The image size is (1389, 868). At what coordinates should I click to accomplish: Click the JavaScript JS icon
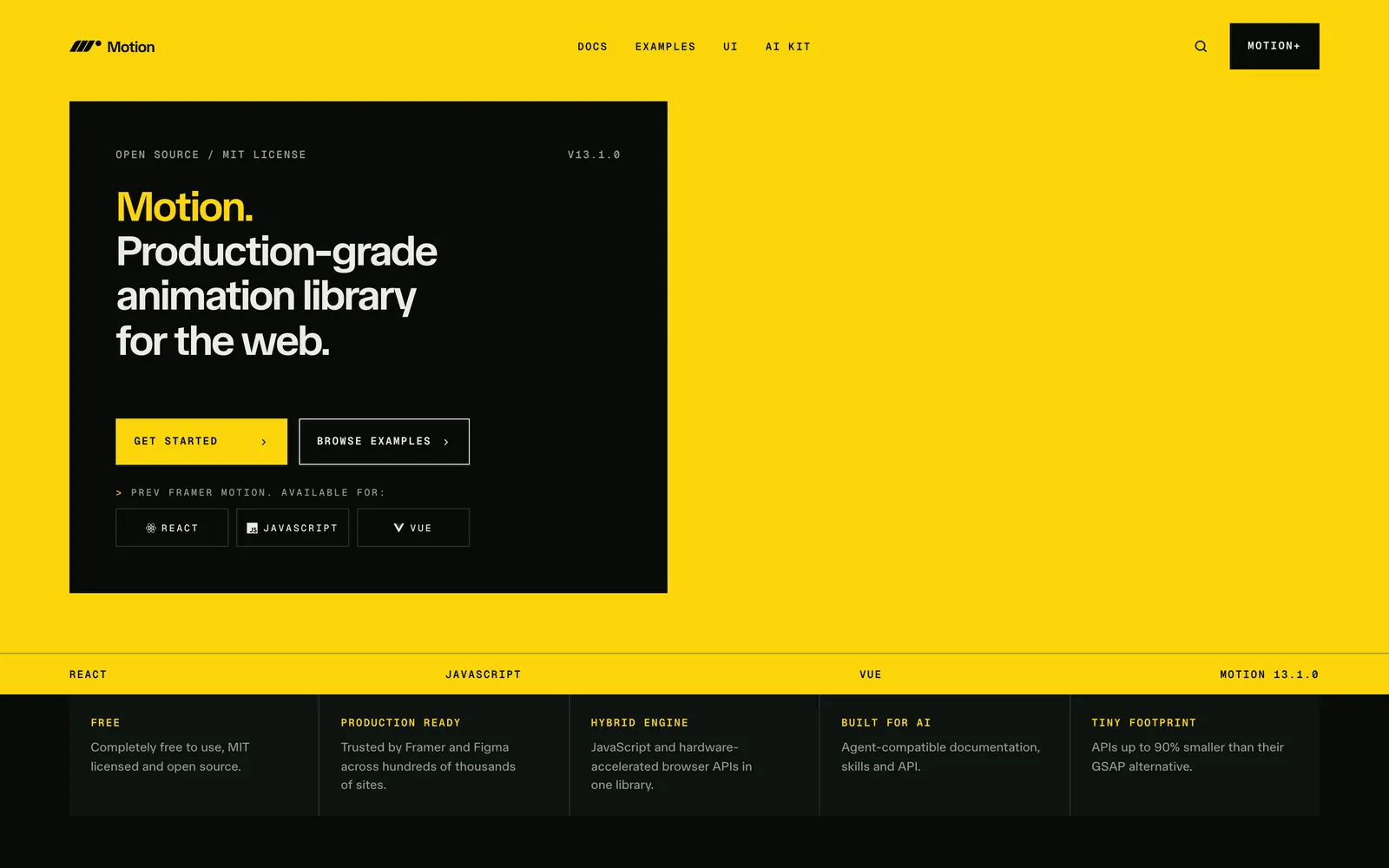[253, 528]
